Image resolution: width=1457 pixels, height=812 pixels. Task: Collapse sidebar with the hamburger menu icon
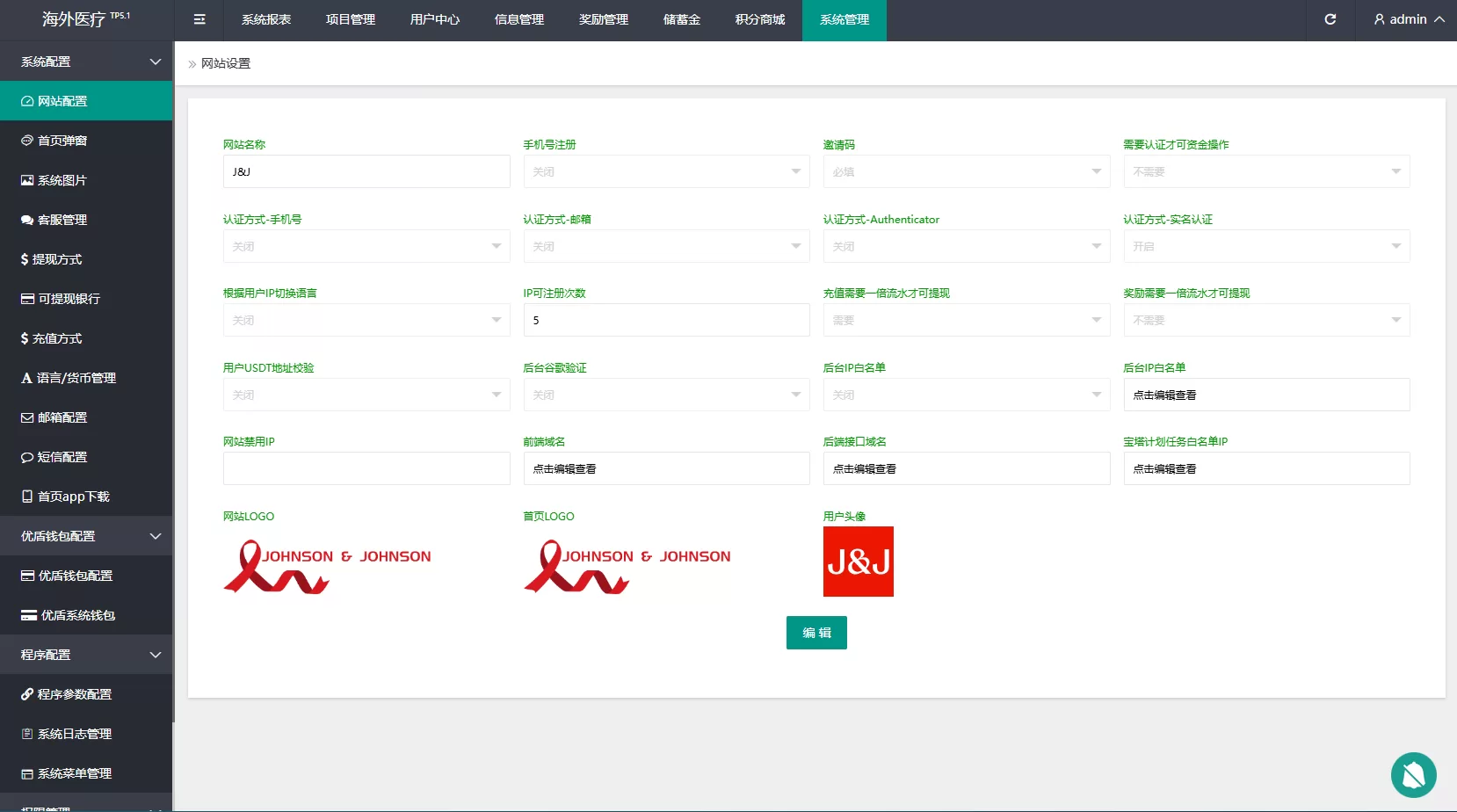point(199,19)
